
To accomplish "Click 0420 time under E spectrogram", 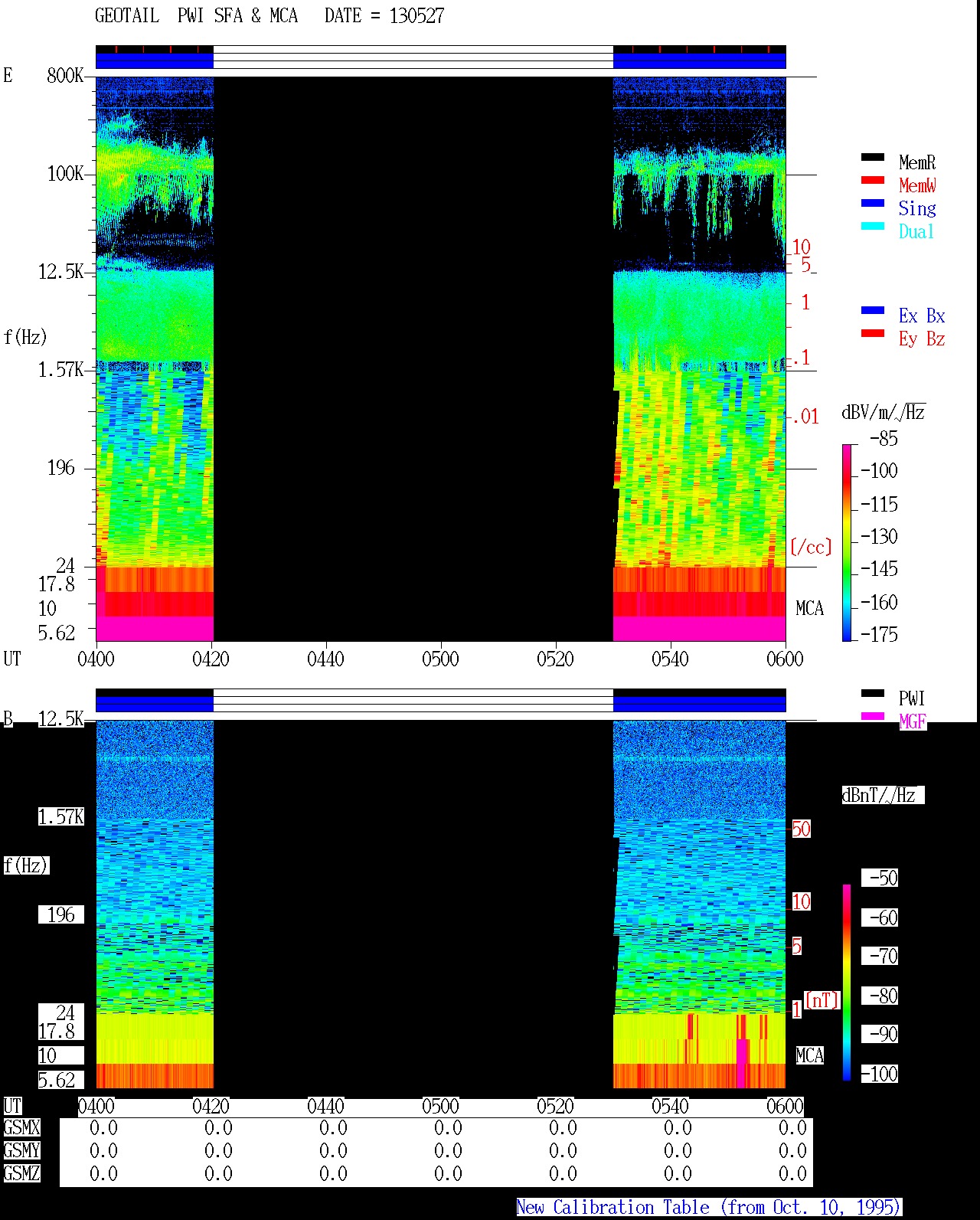I will [x=211, y=659].
